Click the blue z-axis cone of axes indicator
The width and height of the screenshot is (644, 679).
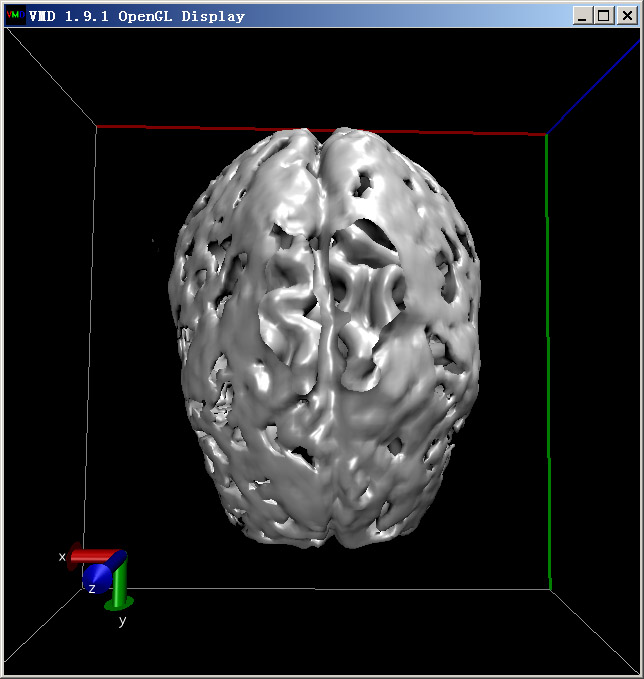click(x=97, y=577)
